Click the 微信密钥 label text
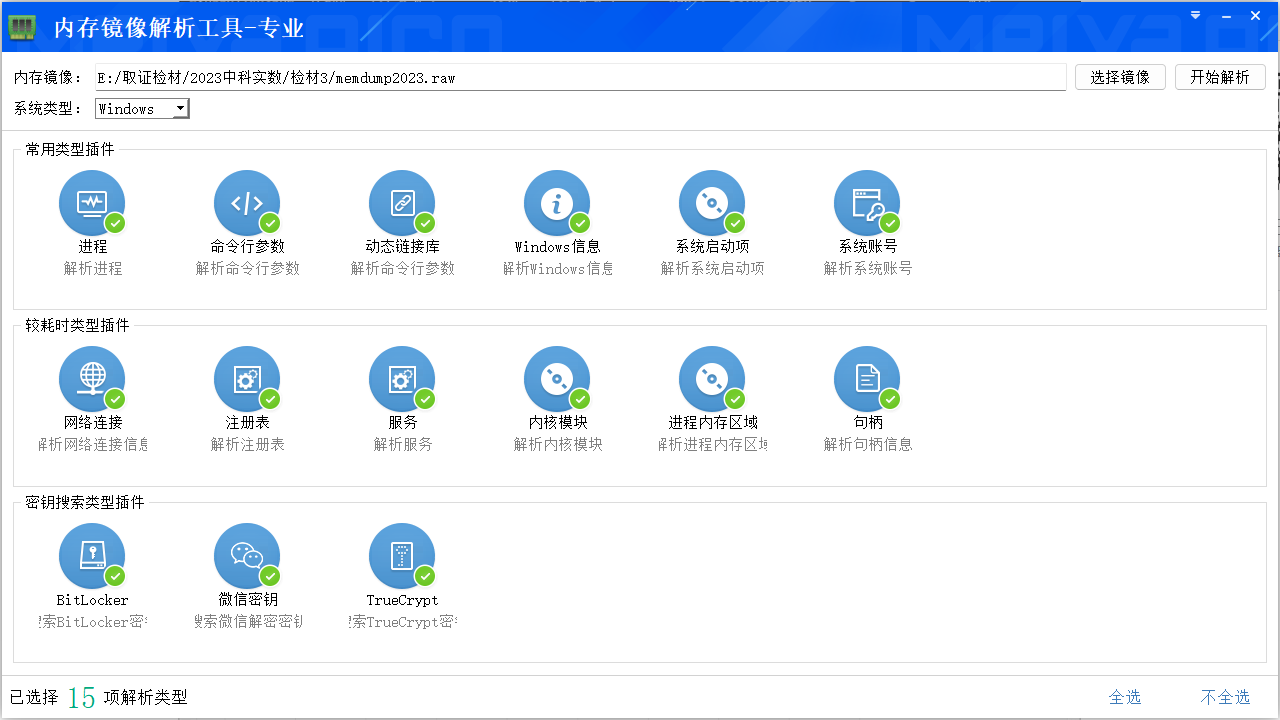1280x720 pixels. point(248,599)
